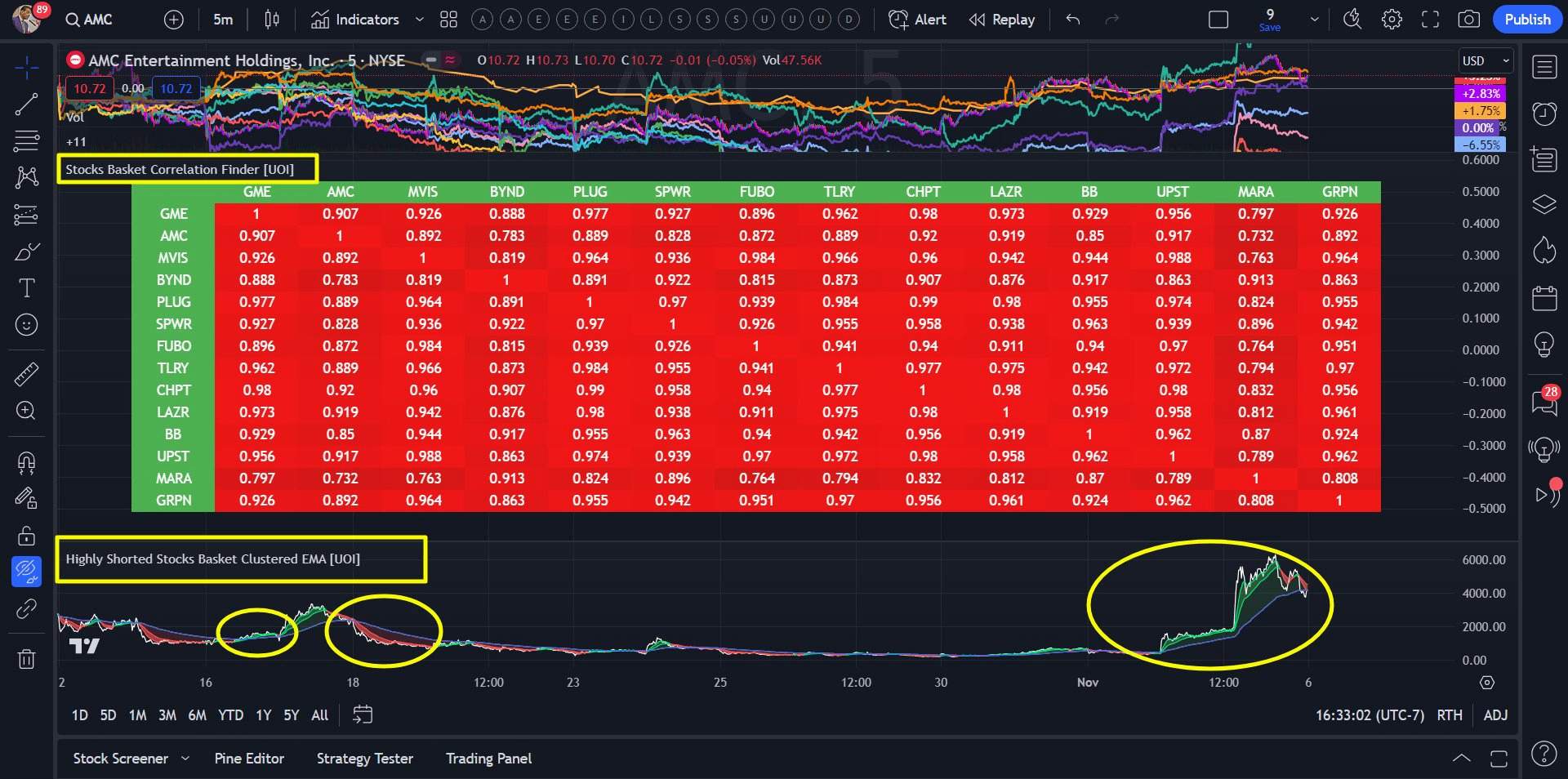Viewport: 1568px width, 779px height.
Task: Open the layout setup selector
Action: [1218, 20]
